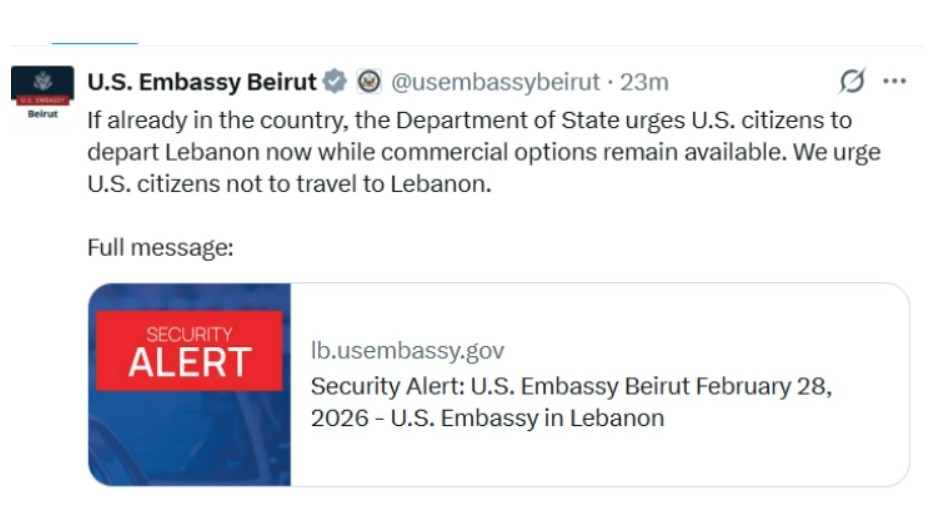
Task: Click the @usembassybeirut handle
Action: point(495,82)
